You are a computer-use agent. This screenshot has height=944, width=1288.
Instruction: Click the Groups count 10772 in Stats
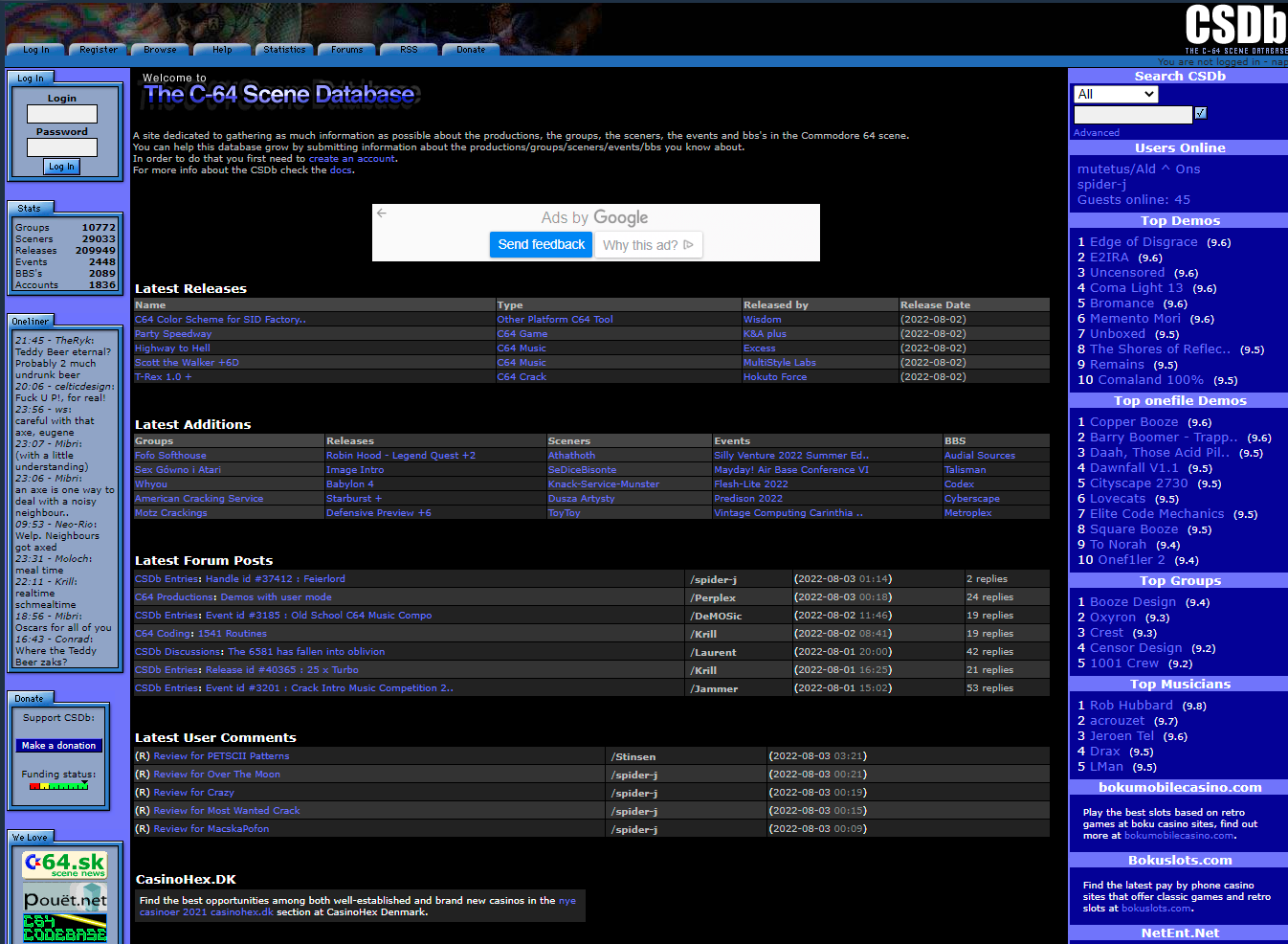[99, 228]
